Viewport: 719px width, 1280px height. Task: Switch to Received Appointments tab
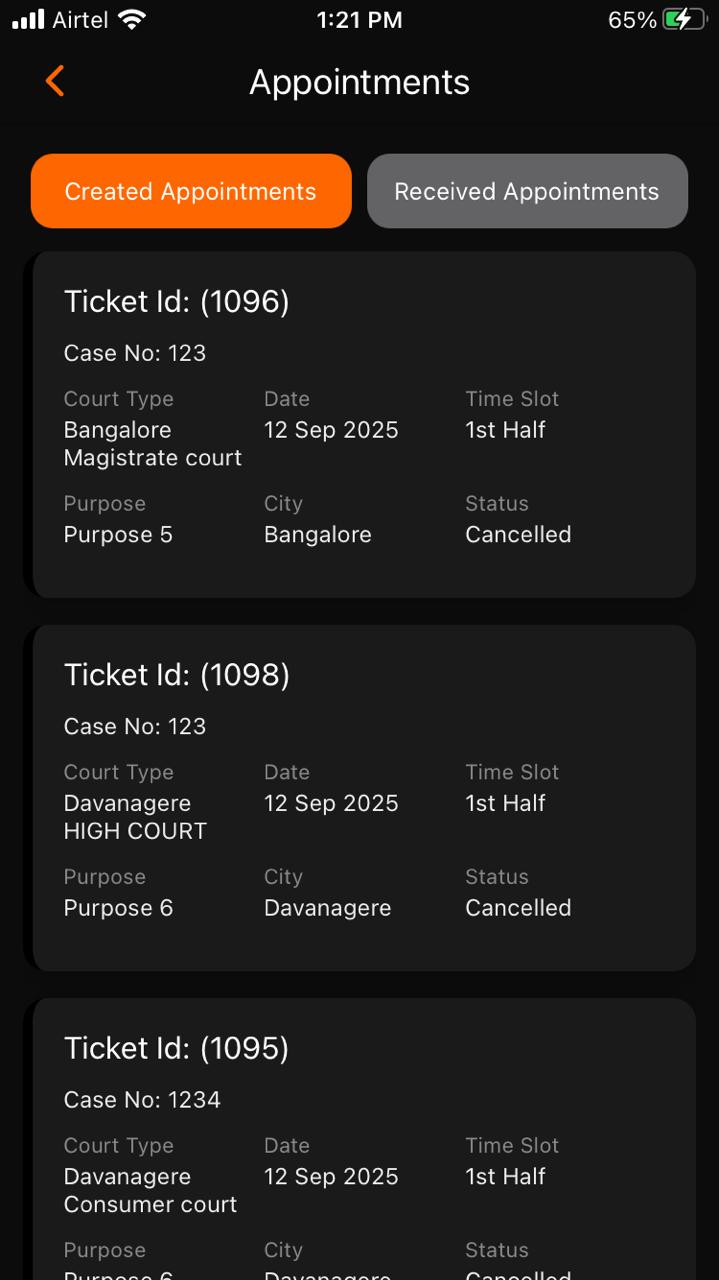tap(527, 191)
